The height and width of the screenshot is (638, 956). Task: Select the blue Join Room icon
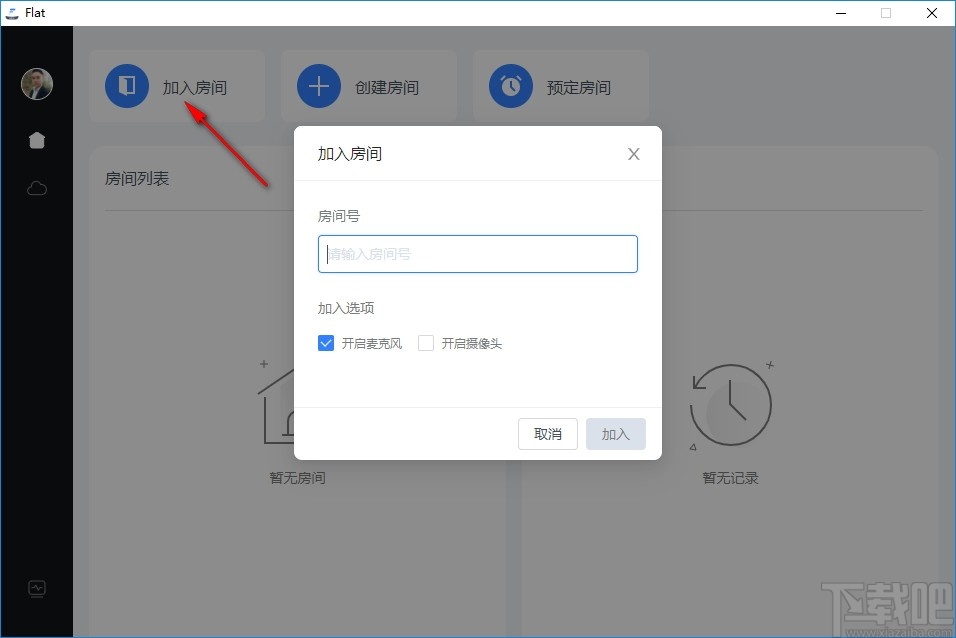click(126, 86)
